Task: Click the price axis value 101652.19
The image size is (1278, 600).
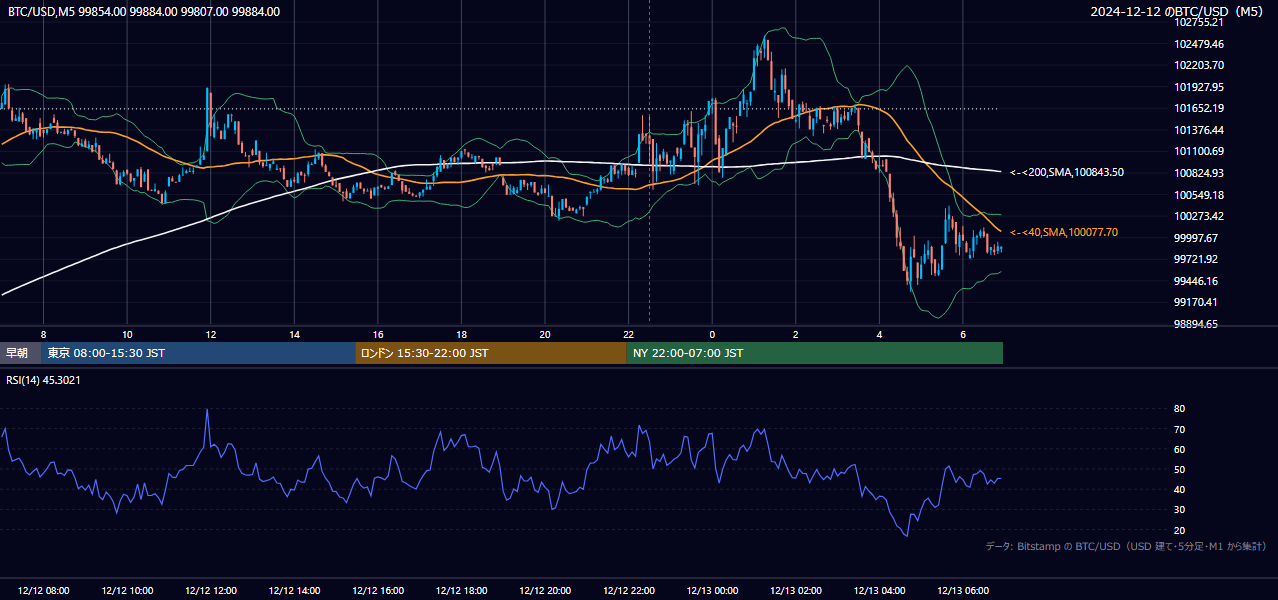Action: [1199, 108]
